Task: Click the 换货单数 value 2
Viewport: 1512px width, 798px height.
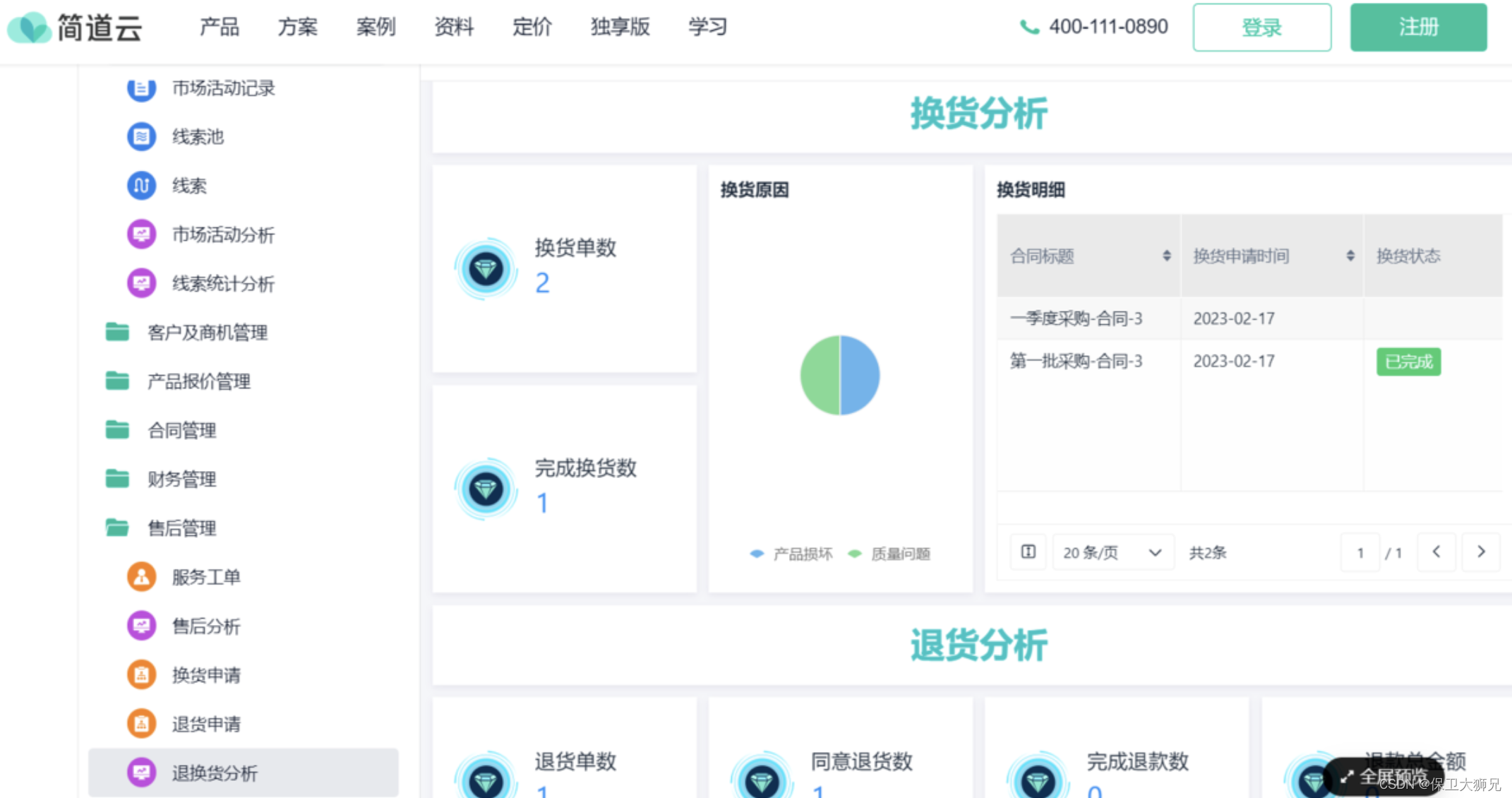Action: [x=542, y=283]
